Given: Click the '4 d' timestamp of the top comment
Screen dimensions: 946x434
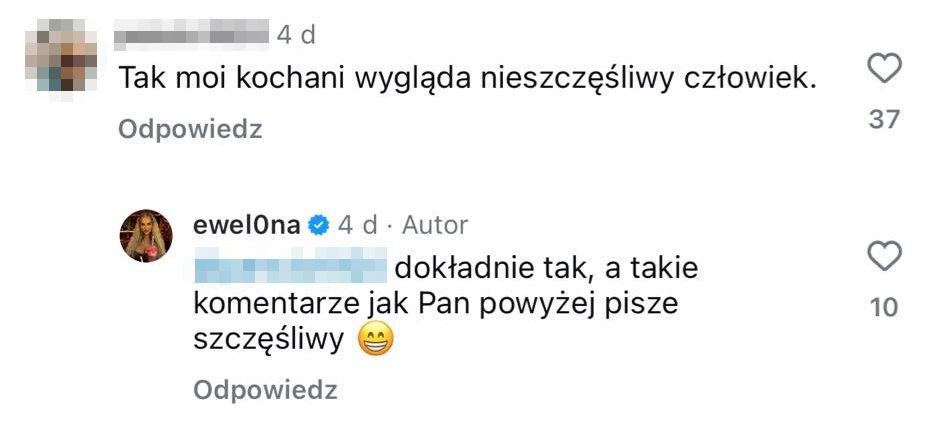Looking at the screenshot, I should click(296, 36).
